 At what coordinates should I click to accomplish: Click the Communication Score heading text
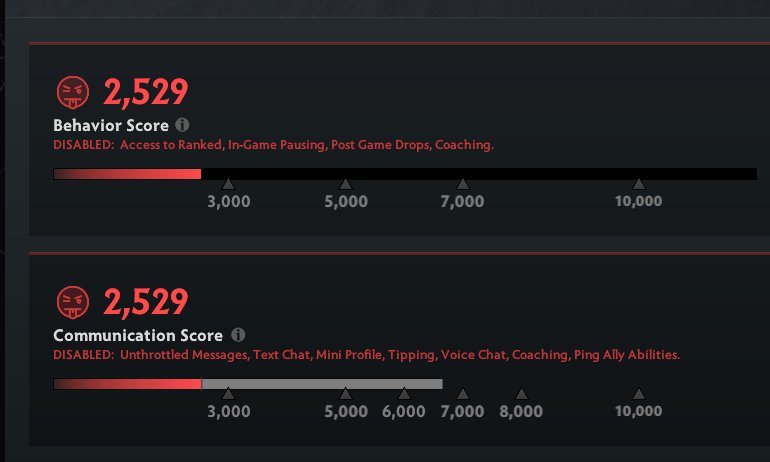(138, 335)
